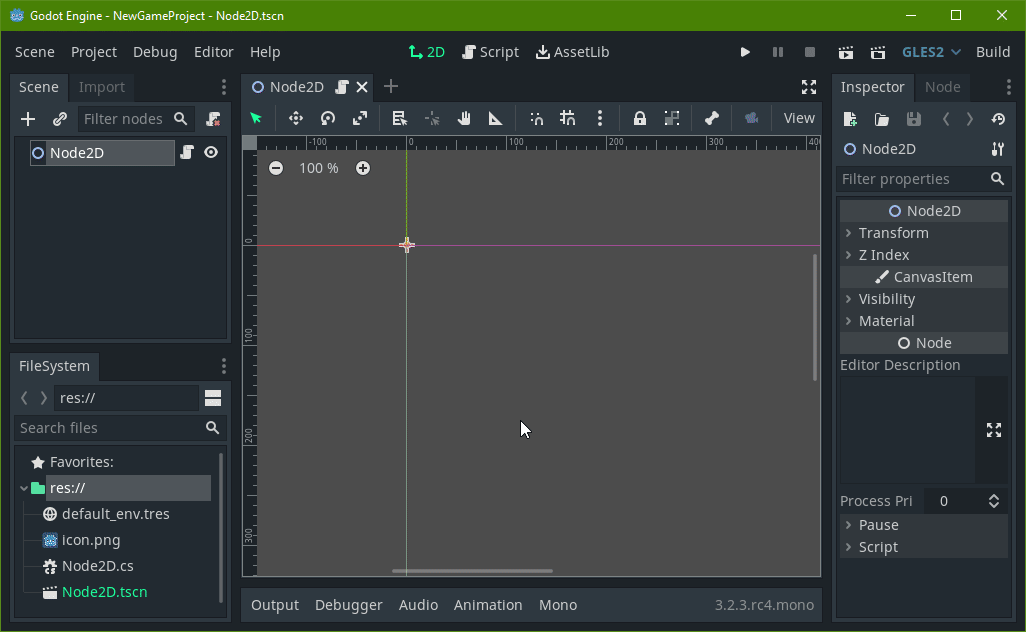Toggle Node2D visibility with the eye icon
Screen dimensions: 1026x632
pos(210,152)
